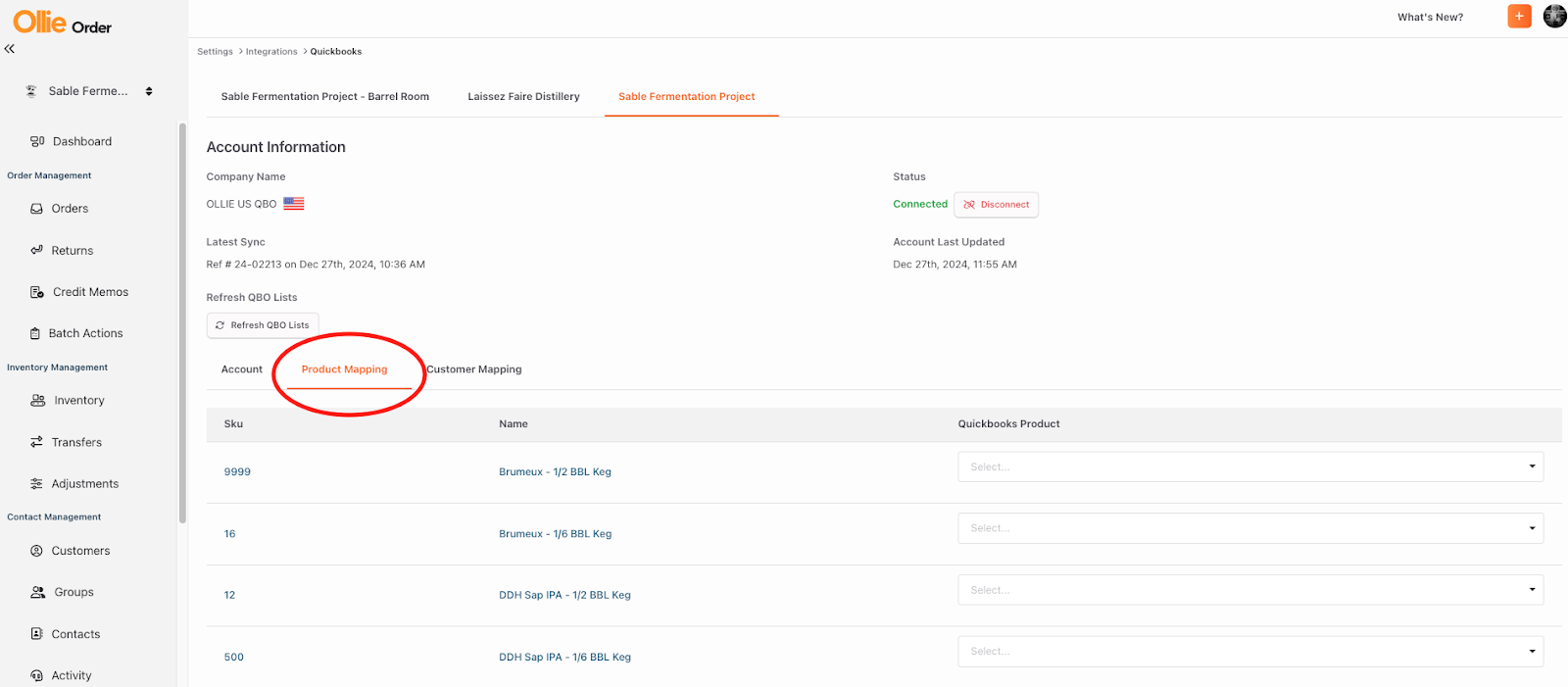Click the sidebar vertical scrollbar

click(182, 323)
